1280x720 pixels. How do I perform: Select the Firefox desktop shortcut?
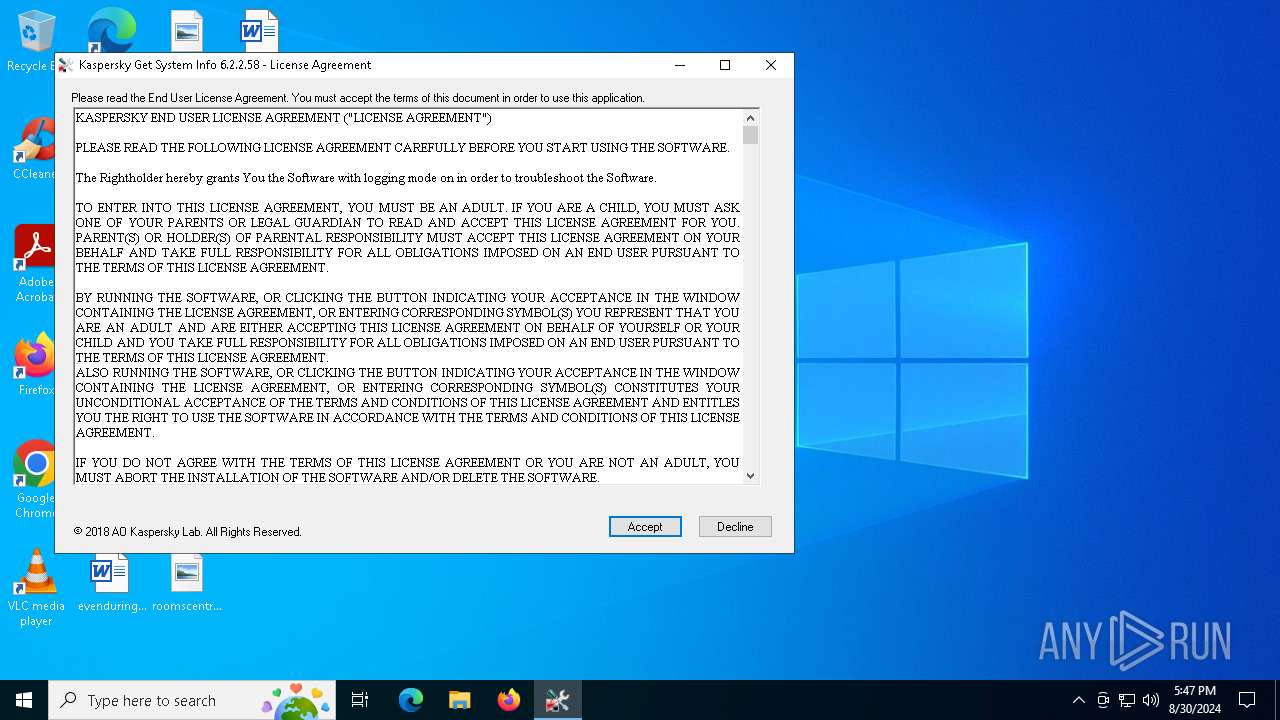click(x=36, y=365)
